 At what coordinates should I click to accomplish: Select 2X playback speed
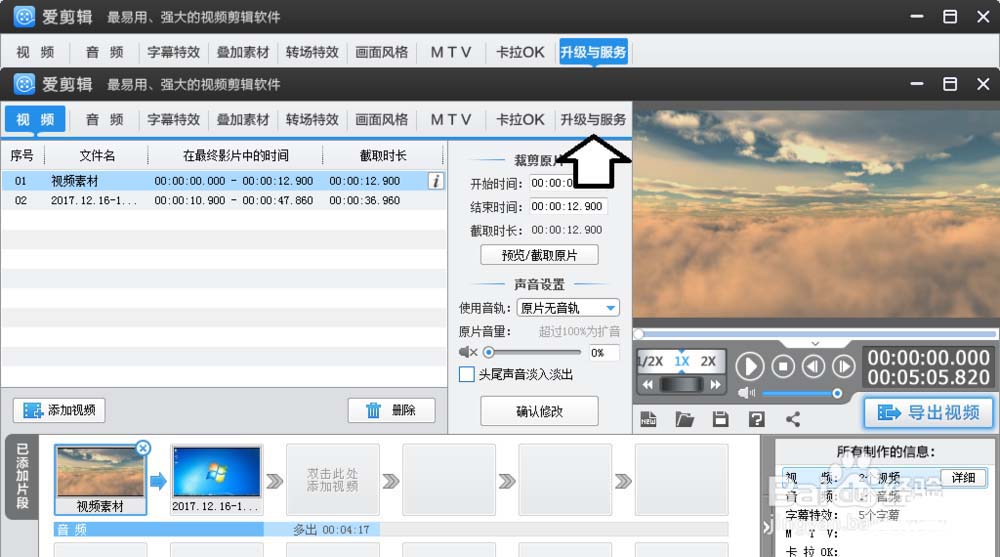tap(708, 361)
